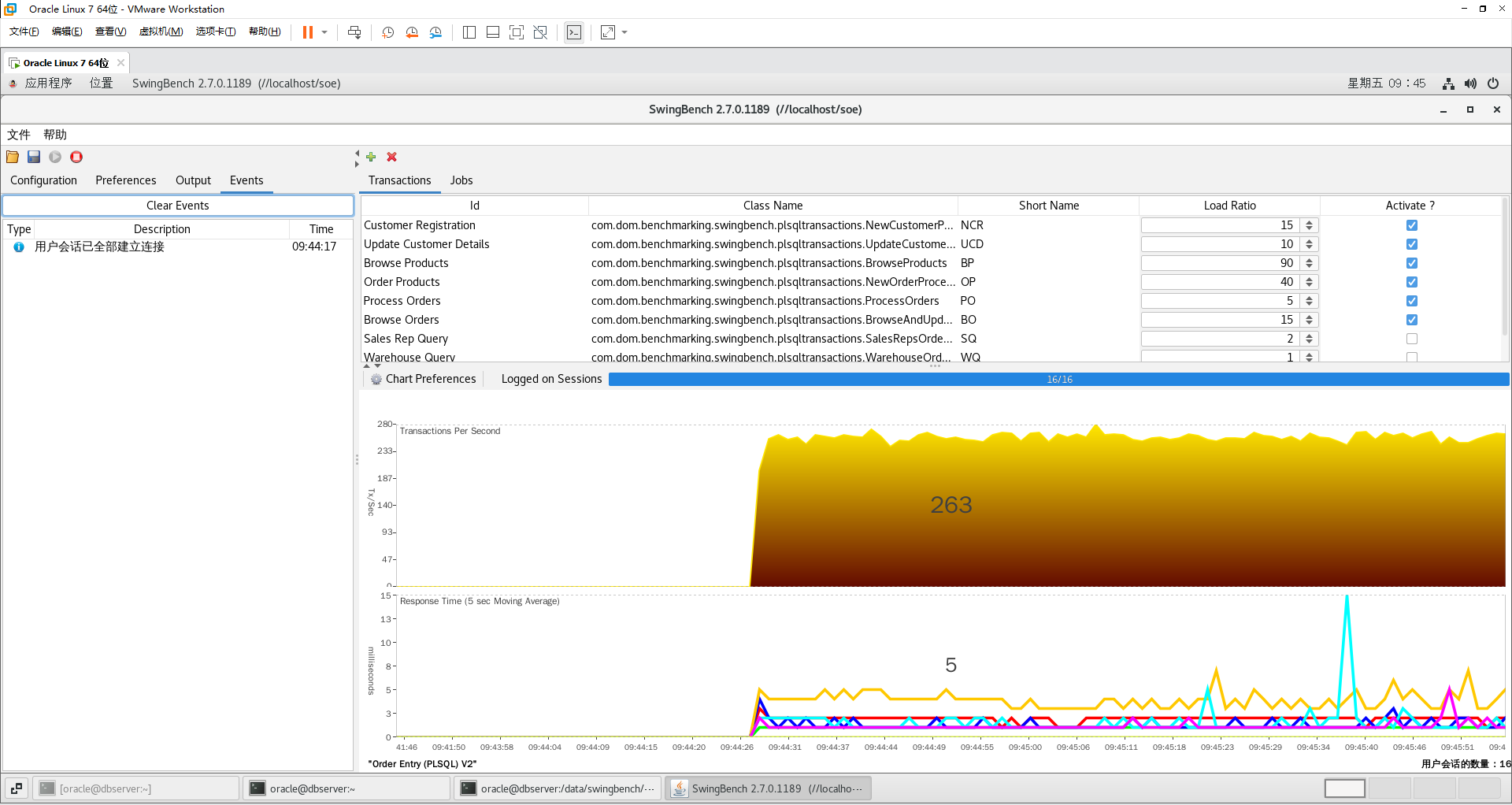Click the VMware full screen mode icon
Screen dimensions: 1512x805
517,32
